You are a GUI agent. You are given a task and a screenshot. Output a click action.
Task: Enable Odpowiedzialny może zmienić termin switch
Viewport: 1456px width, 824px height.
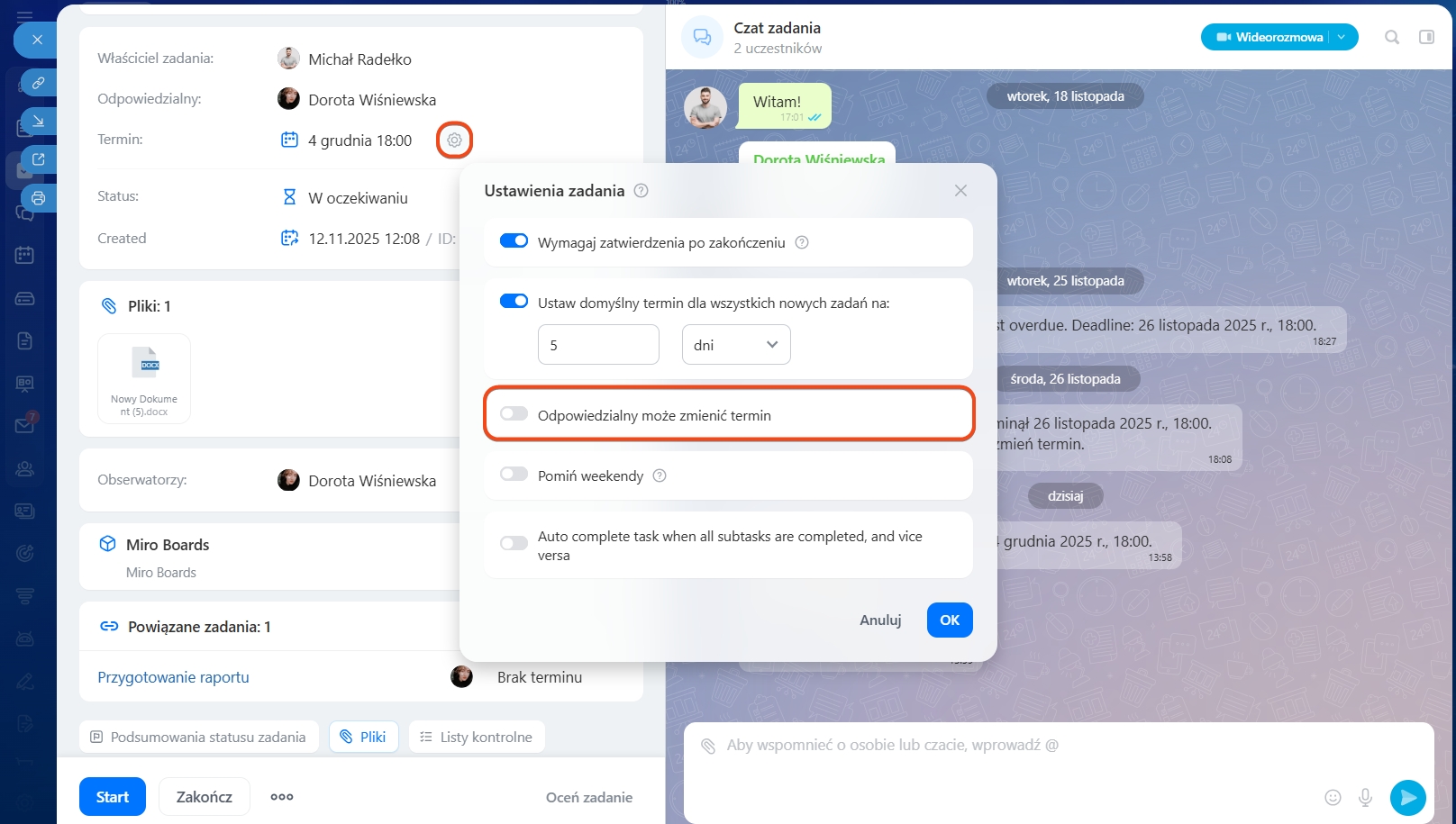[514, 414]
